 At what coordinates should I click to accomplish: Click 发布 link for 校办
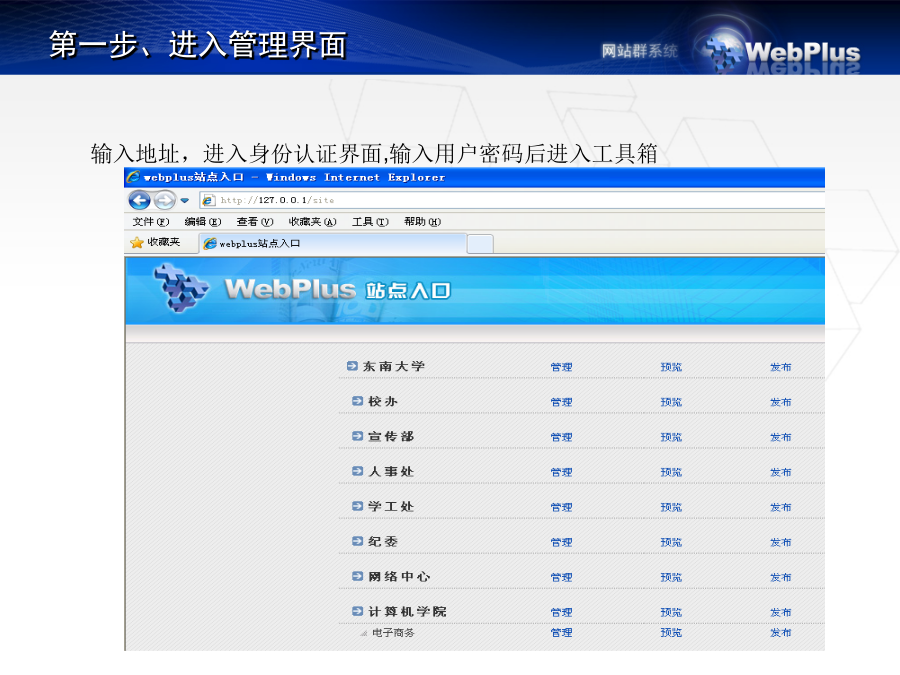point(781,402)
